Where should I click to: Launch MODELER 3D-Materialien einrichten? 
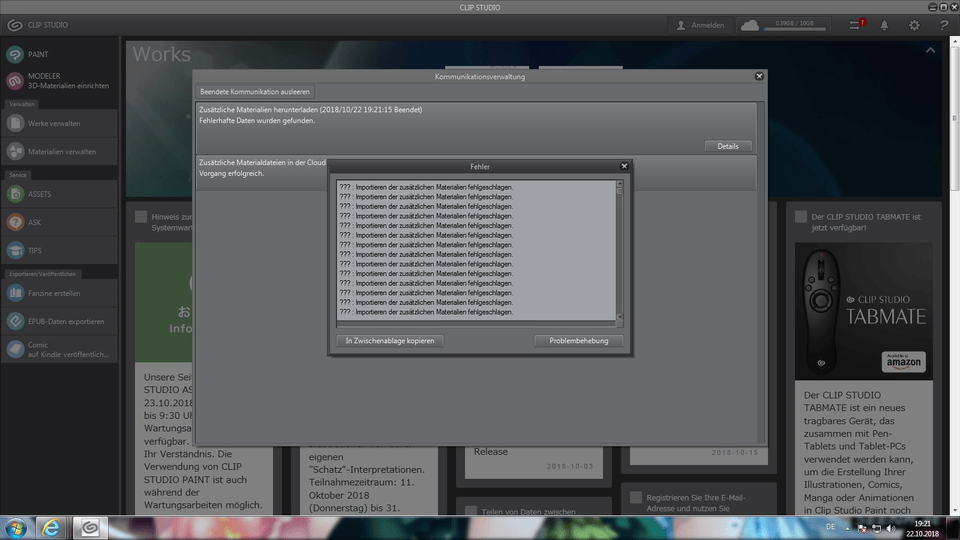coord(59,81)
